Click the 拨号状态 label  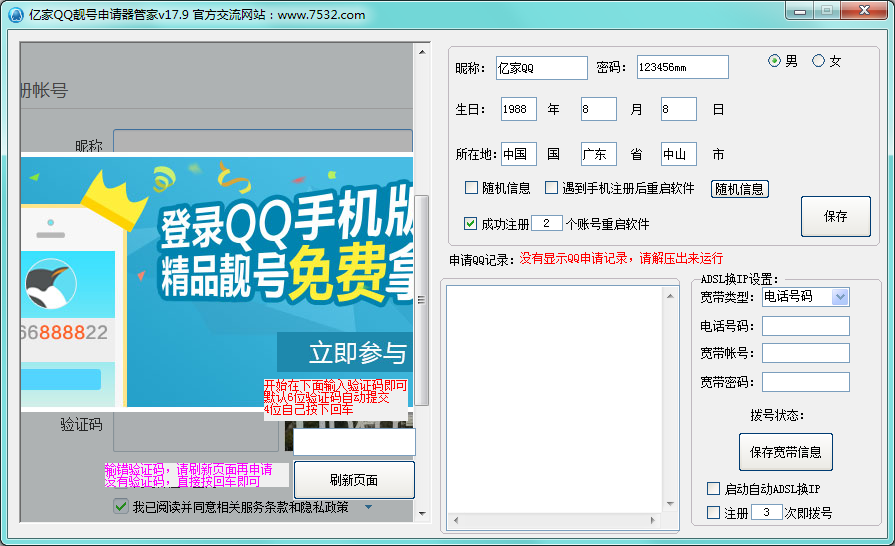777,415
